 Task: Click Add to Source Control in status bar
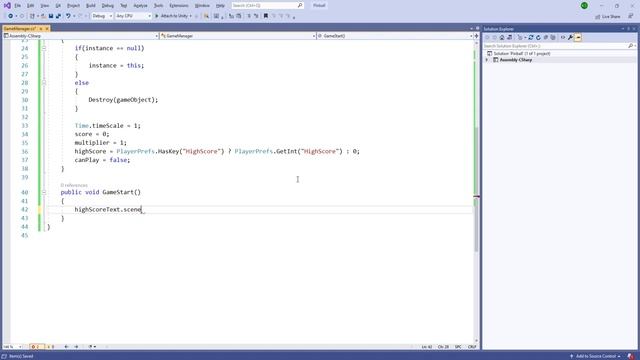click(x=595, y=356)
